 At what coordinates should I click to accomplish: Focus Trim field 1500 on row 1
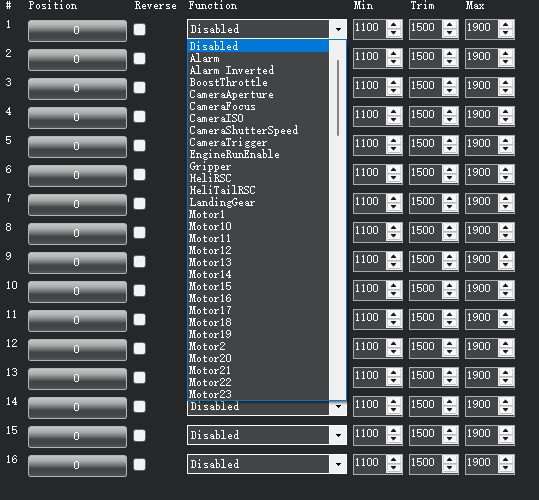tap(426, 29)
